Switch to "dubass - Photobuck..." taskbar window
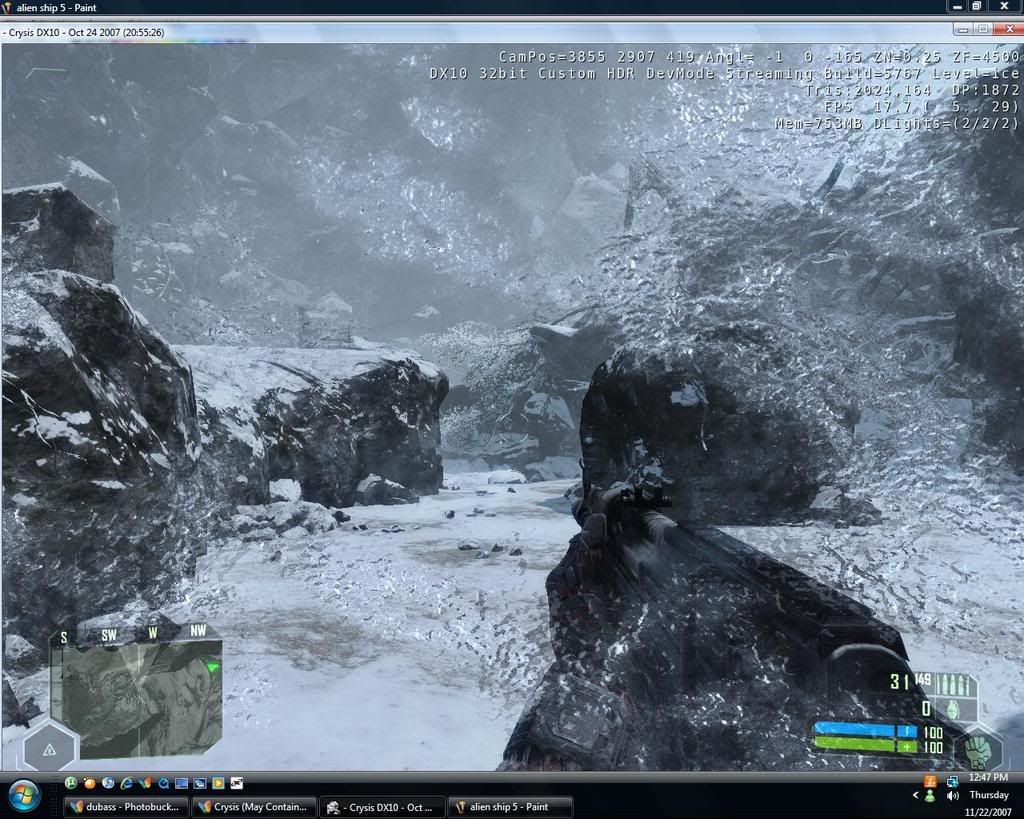Screen dimensions: 1024x819 click(x=126, y=807)
